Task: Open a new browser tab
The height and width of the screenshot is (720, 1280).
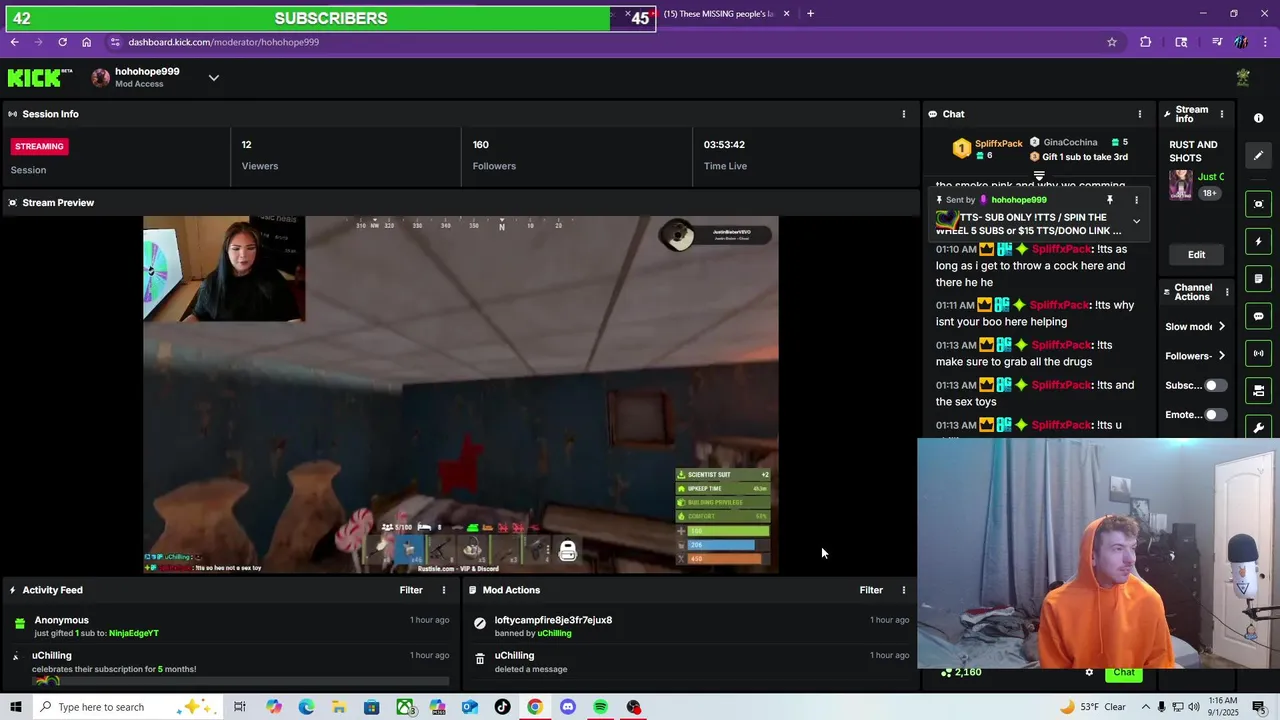Action: (810, 14)
